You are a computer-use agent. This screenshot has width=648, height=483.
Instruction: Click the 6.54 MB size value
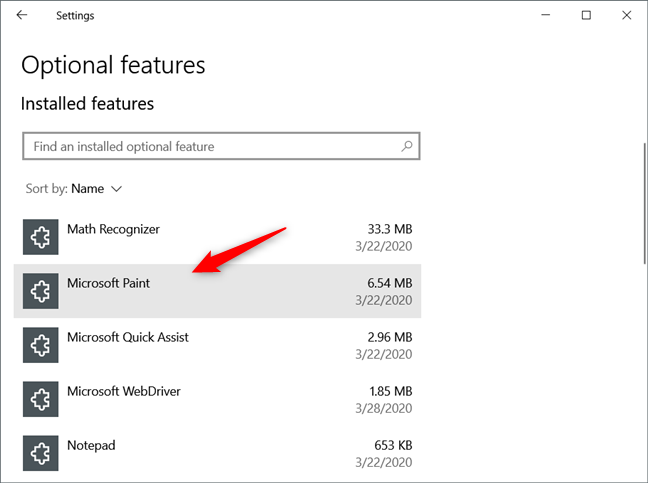390,283
